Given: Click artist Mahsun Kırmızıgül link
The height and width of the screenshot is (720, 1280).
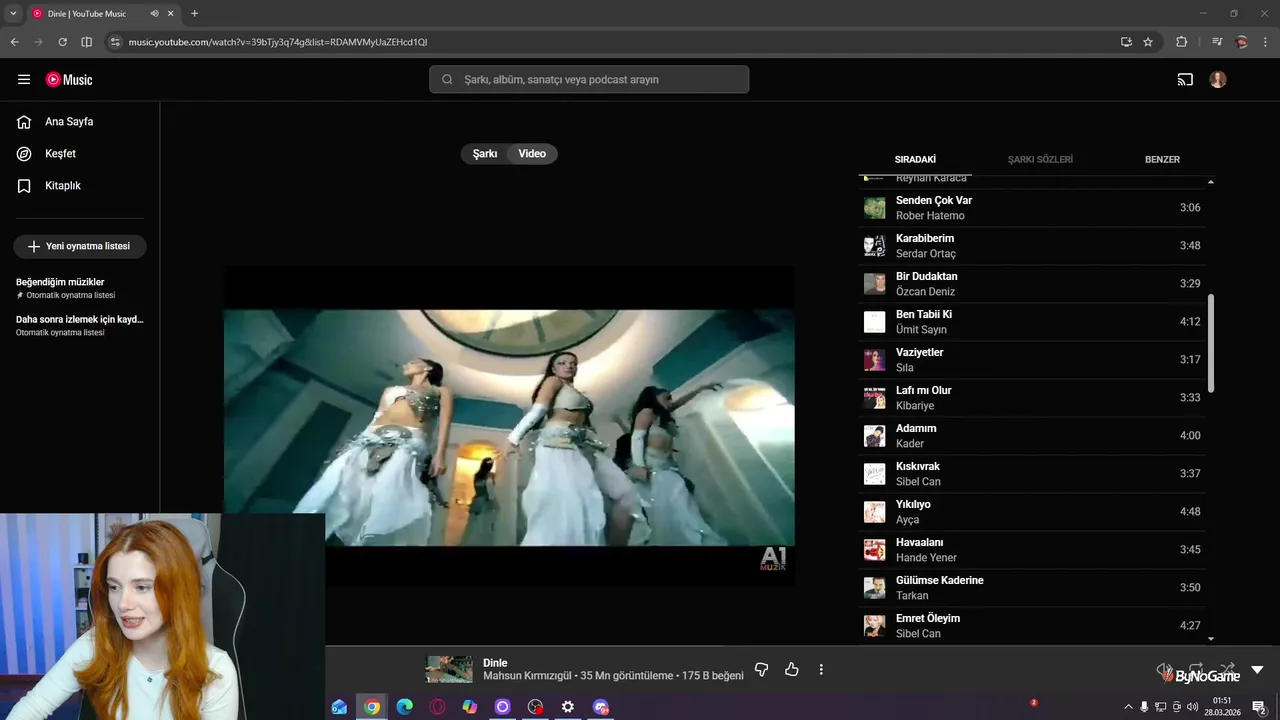Looking at the screenshot, I should pyautogui.click(x=527, y=676).
